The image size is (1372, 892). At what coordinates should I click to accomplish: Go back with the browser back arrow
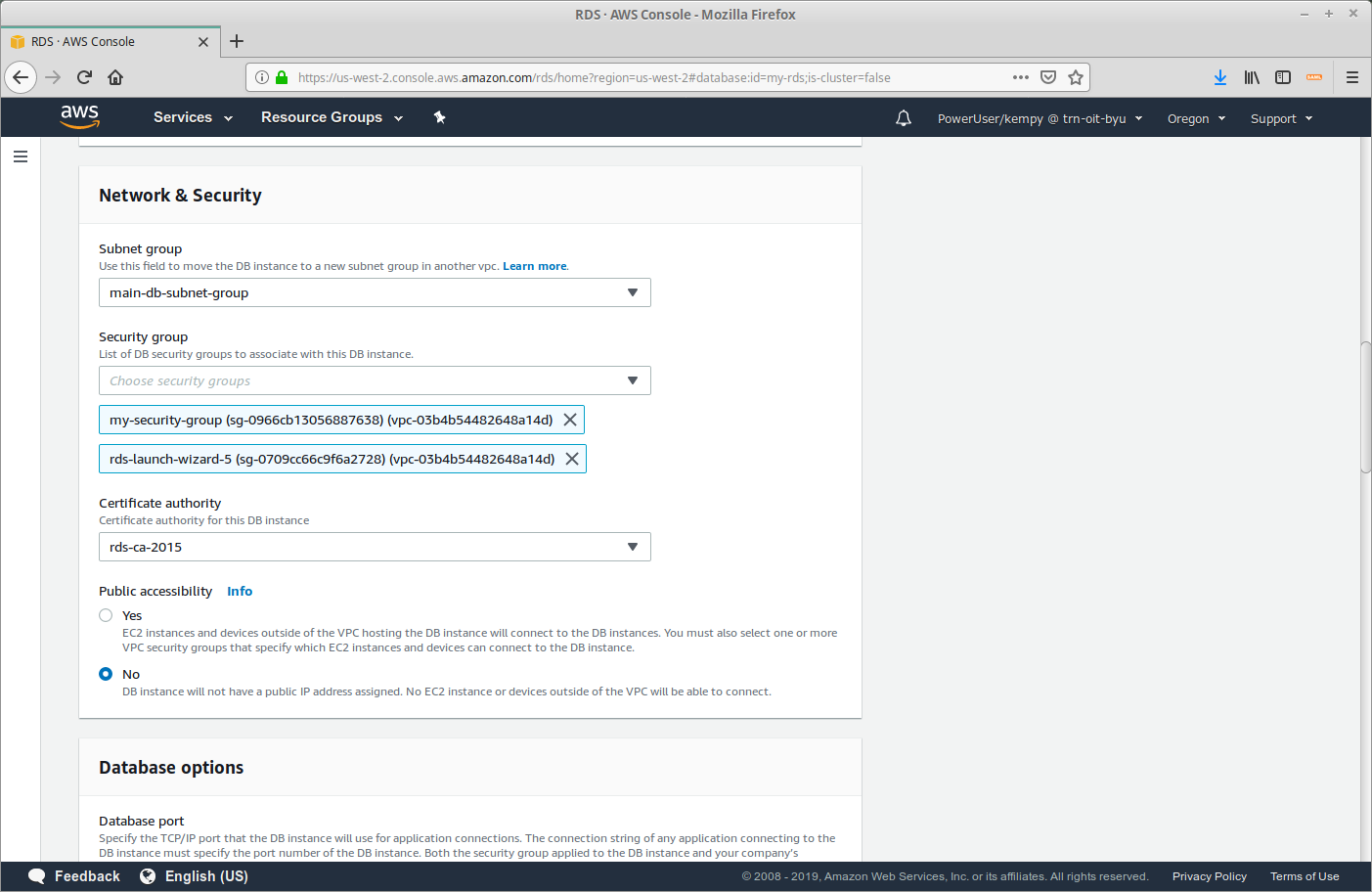tap(21, 77)
